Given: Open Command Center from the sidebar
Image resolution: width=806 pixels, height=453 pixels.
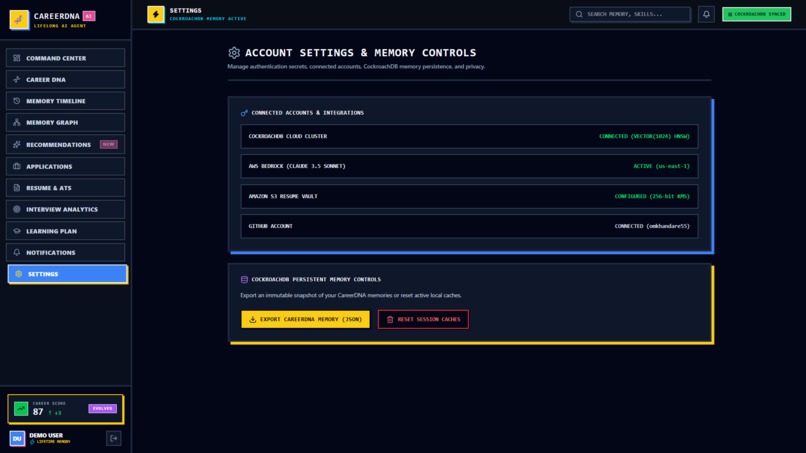Looking at the screenshot, I should click(x=65, y=58).
